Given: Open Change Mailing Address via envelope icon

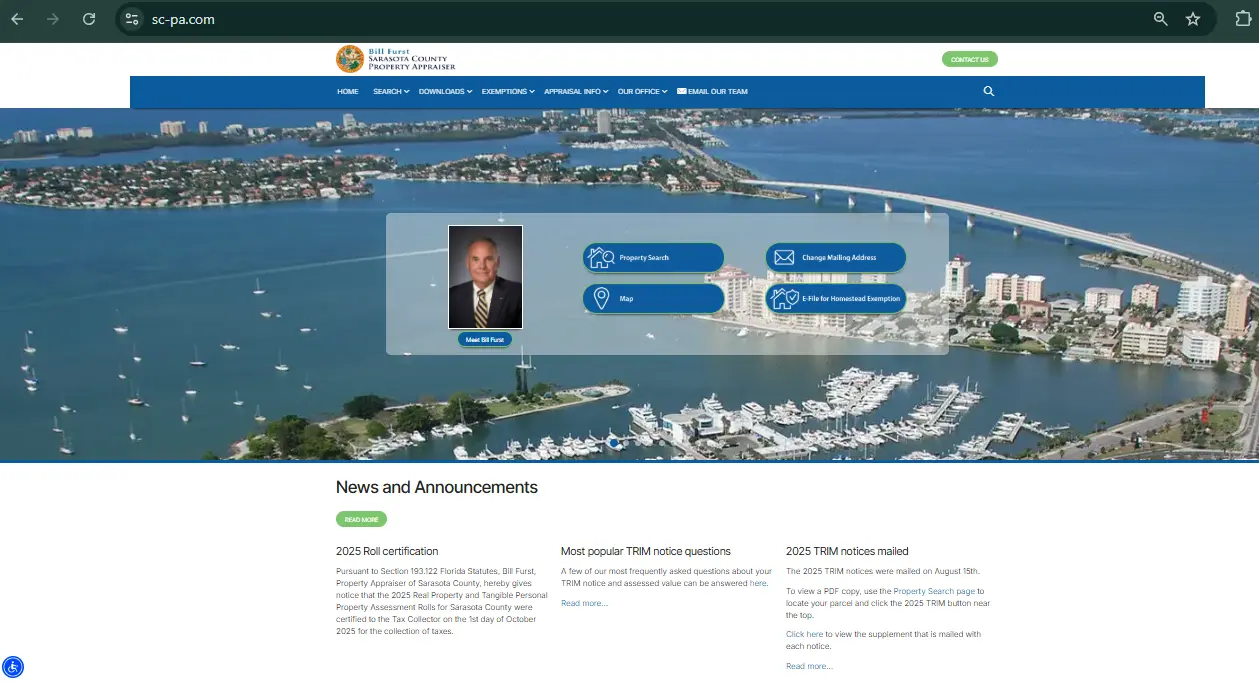Looking at the screenshot, I should (784, 257).
